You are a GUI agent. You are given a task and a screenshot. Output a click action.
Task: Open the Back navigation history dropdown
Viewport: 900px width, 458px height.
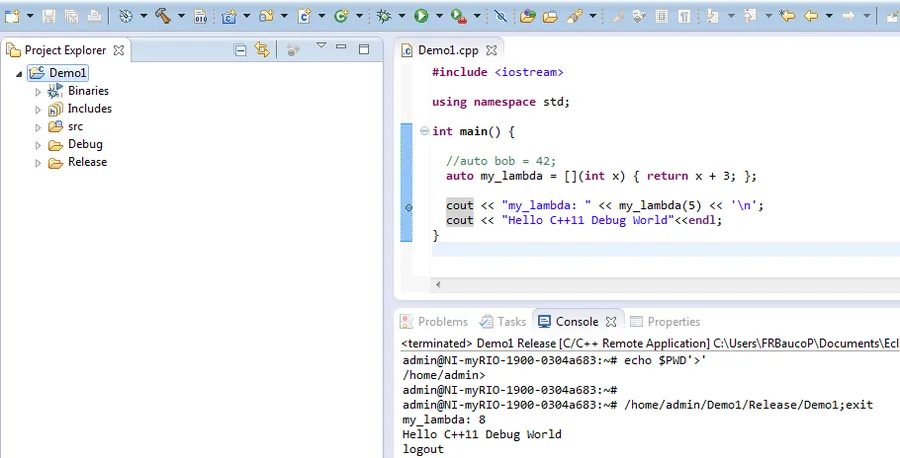coord(829,16)
